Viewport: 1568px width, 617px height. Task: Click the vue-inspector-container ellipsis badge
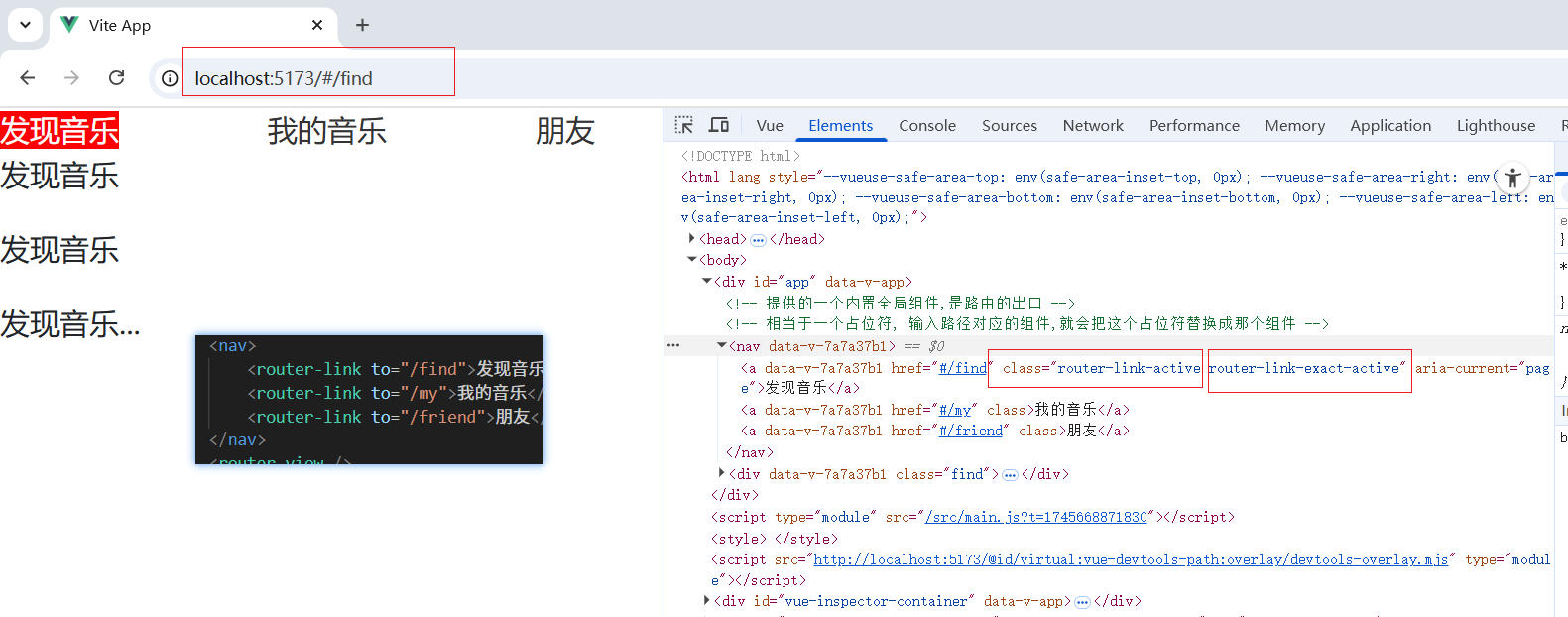[x=1082, y=602]
